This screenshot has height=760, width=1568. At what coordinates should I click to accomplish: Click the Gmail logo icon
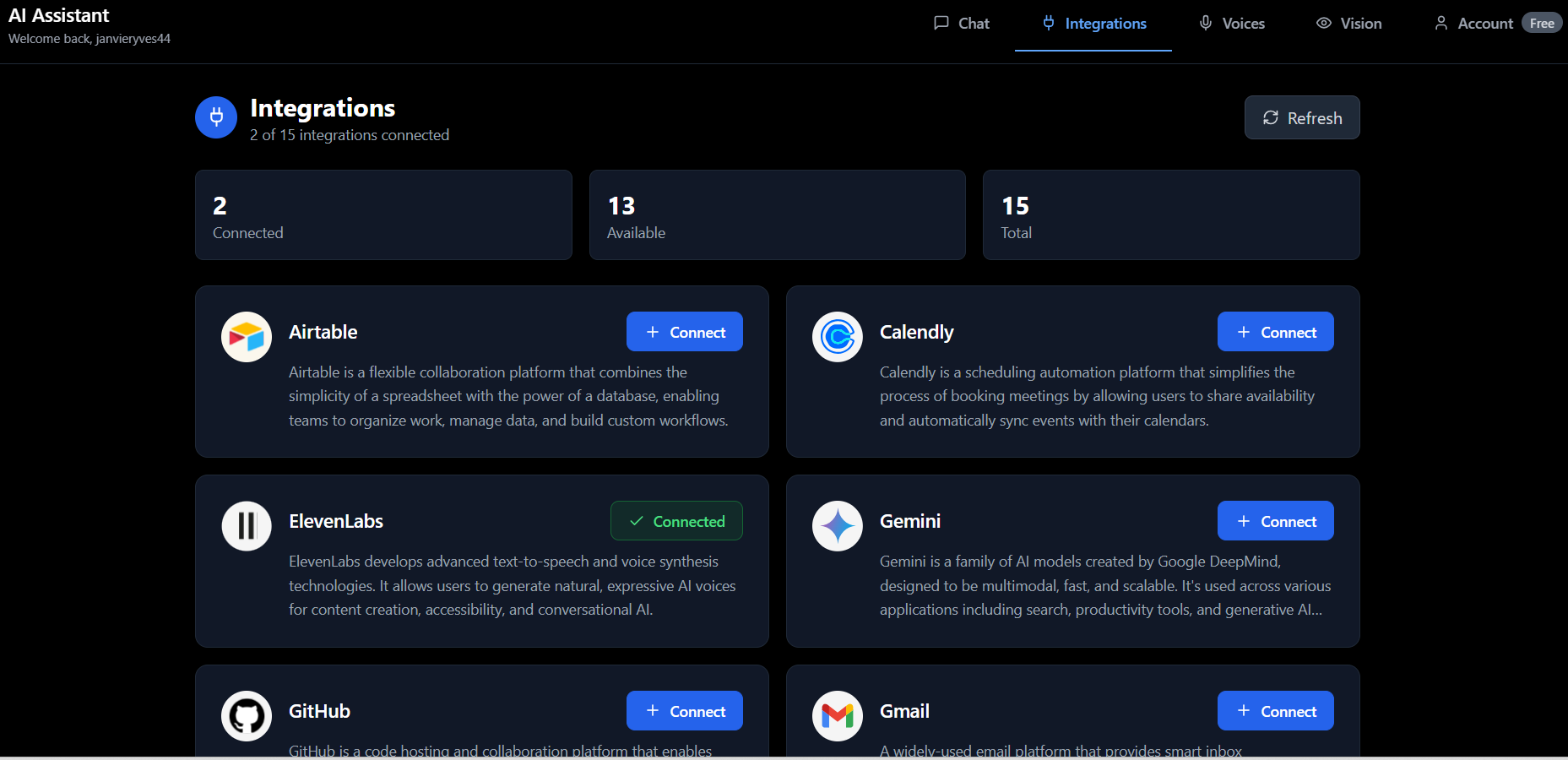[x=838, y=716]
